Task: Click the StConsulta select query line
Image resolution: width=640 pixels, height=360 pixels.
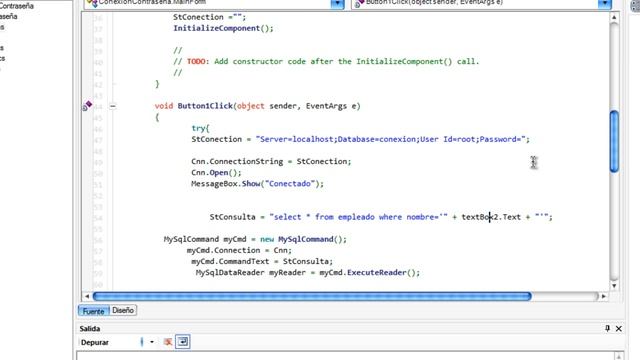Action: [381, 217]
